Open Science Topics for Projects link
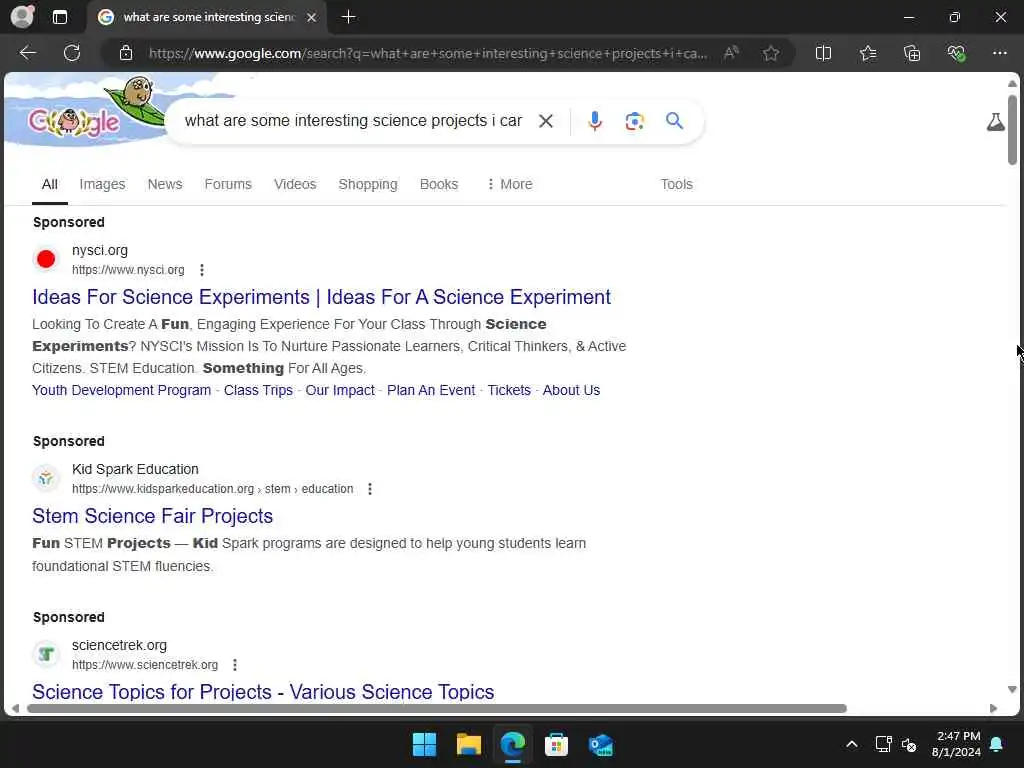 (x=263, y=692)
